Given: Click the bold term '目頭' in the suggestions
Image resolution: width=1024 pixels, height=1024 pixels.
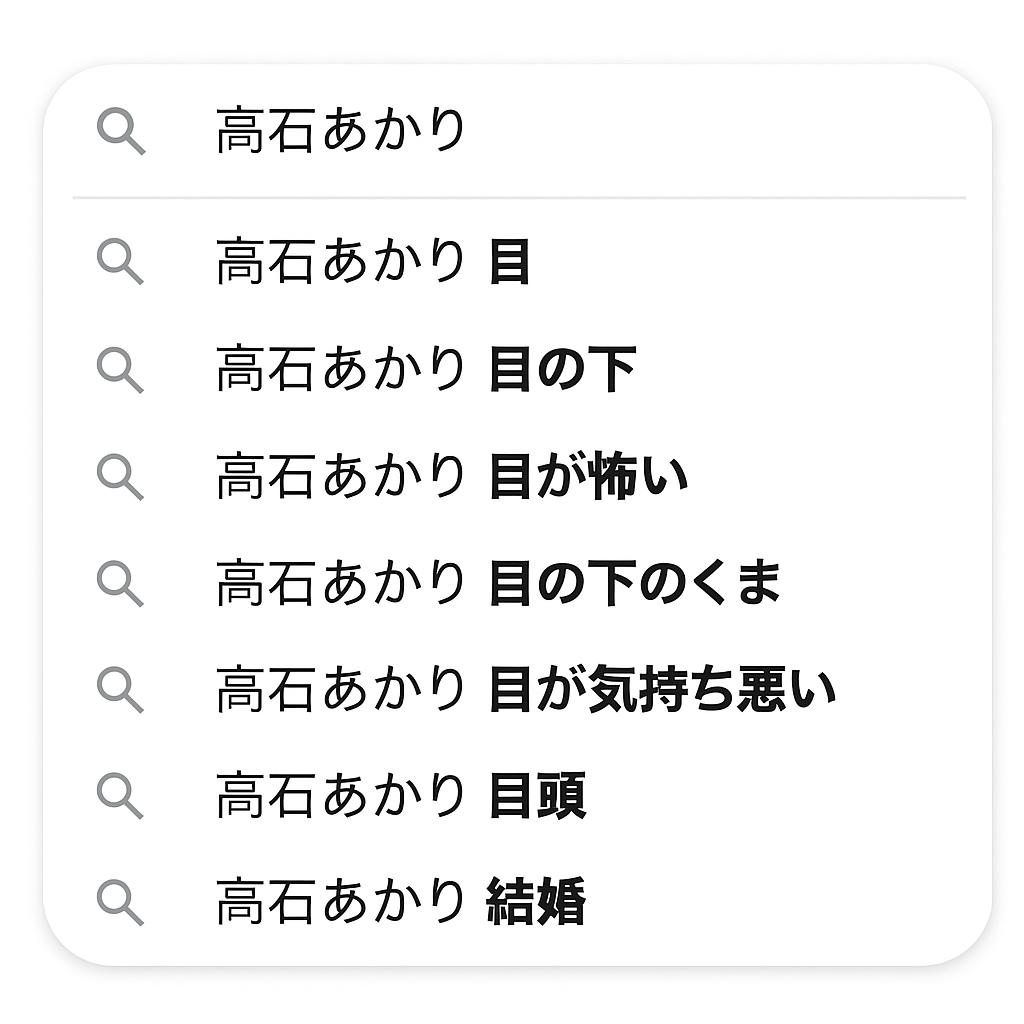Looking at the screenshot, I should 537,797.
